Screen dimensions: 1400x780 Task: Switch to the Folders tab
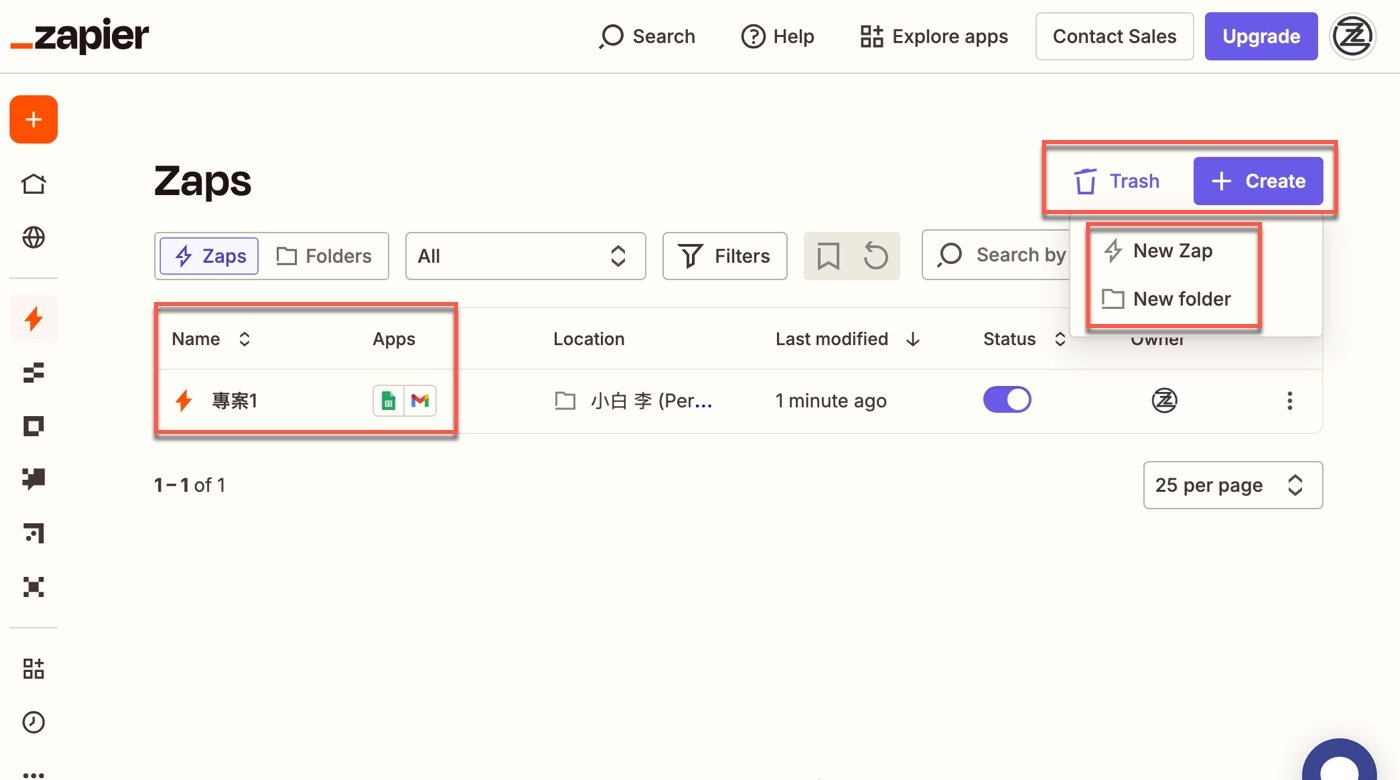click(324, 256)
